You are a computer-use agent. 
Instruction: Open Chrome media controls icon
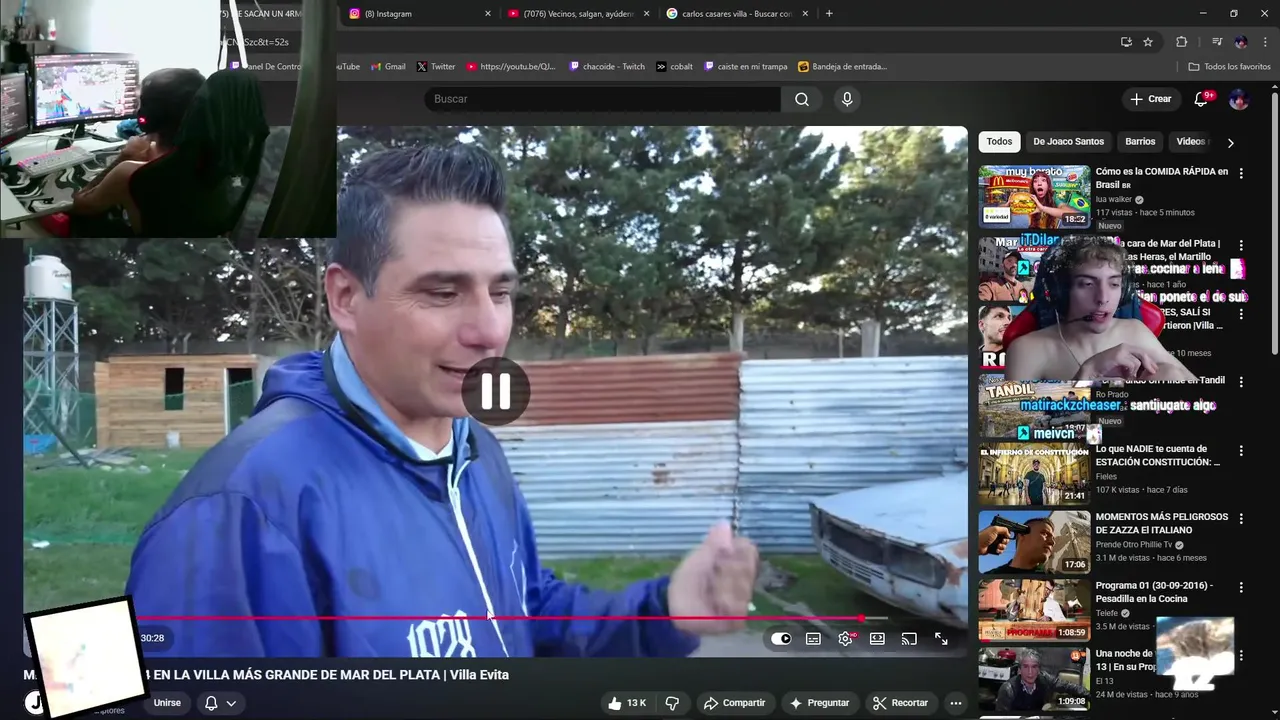pos(1217,42)
